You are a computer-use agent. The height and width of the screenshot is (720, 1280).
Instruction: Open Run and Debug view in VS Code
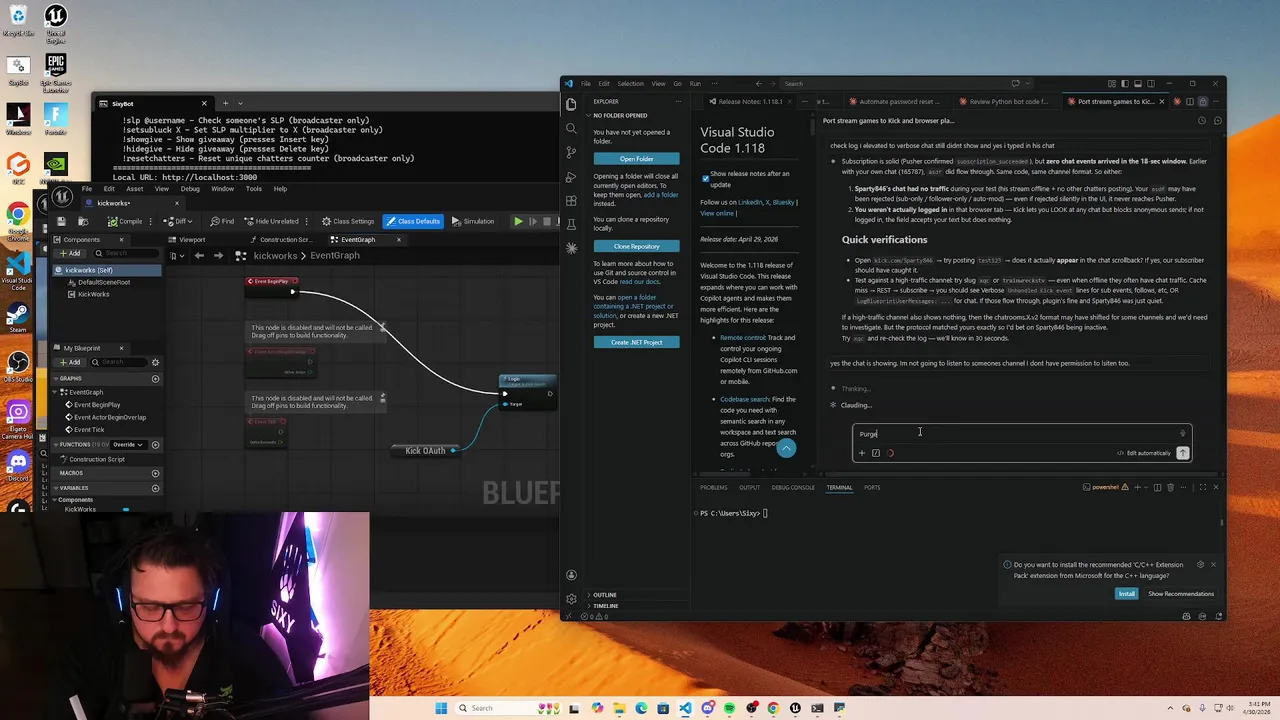coord(571,176)
